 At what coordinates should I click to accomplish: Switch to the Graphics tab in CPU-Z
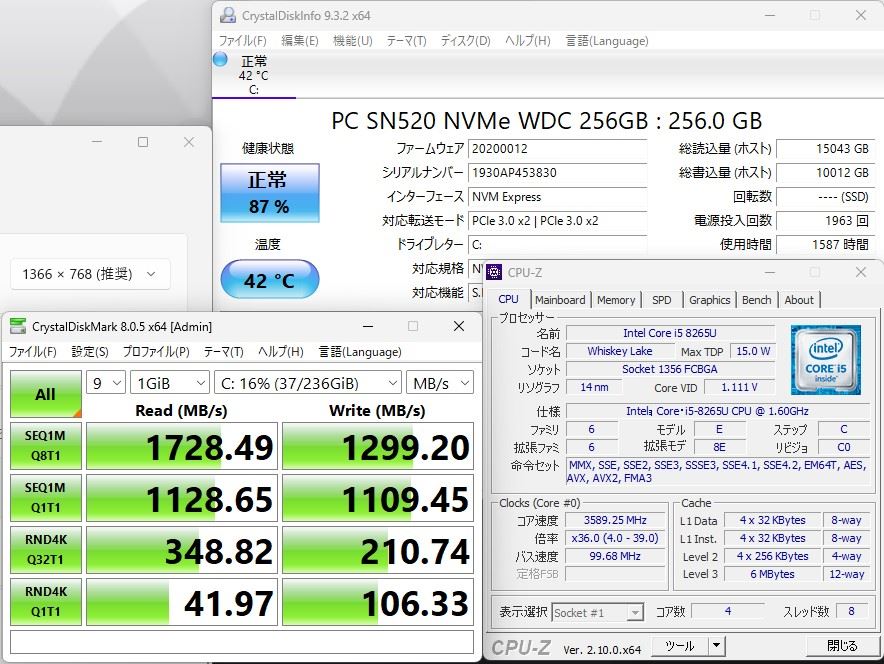709,300
